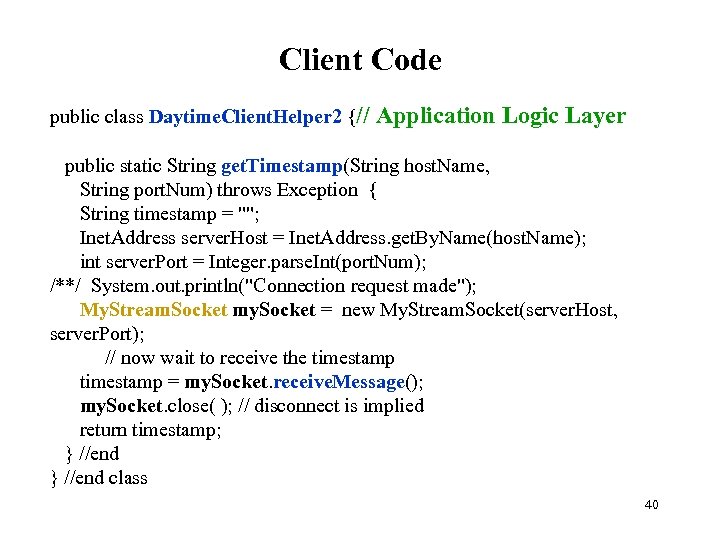
Task: Click 'public static String' keywords
Action: click(140, 166)
